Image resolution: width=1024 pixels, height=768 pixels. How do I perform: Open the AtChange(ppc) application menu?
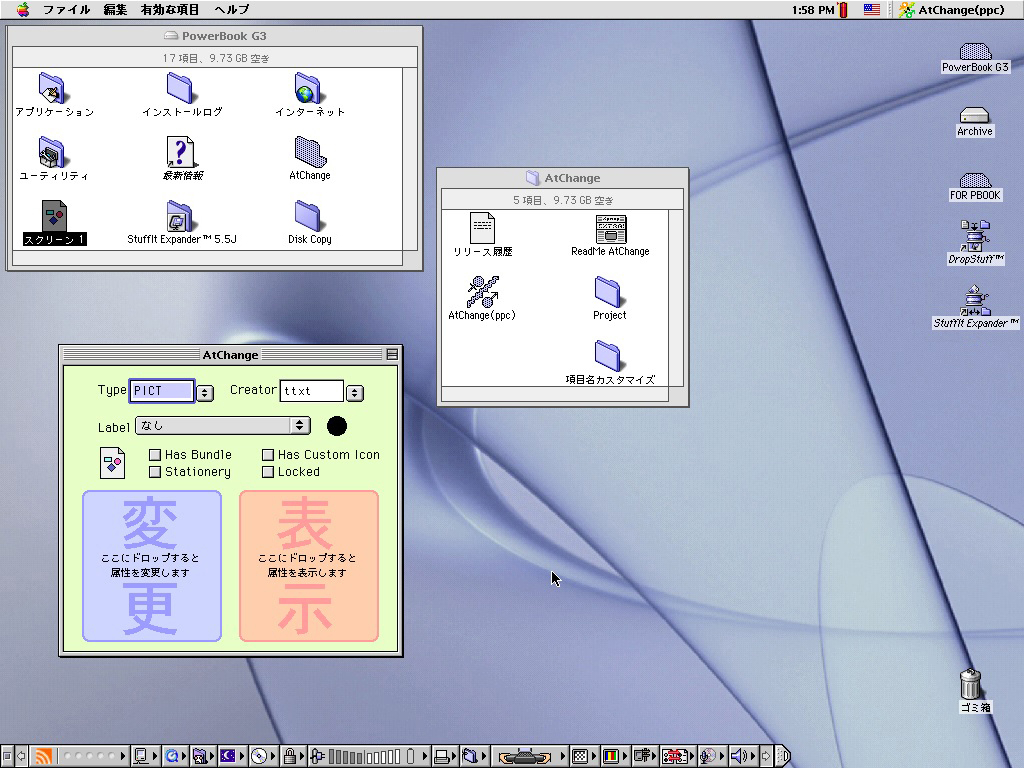click(952, 10)
